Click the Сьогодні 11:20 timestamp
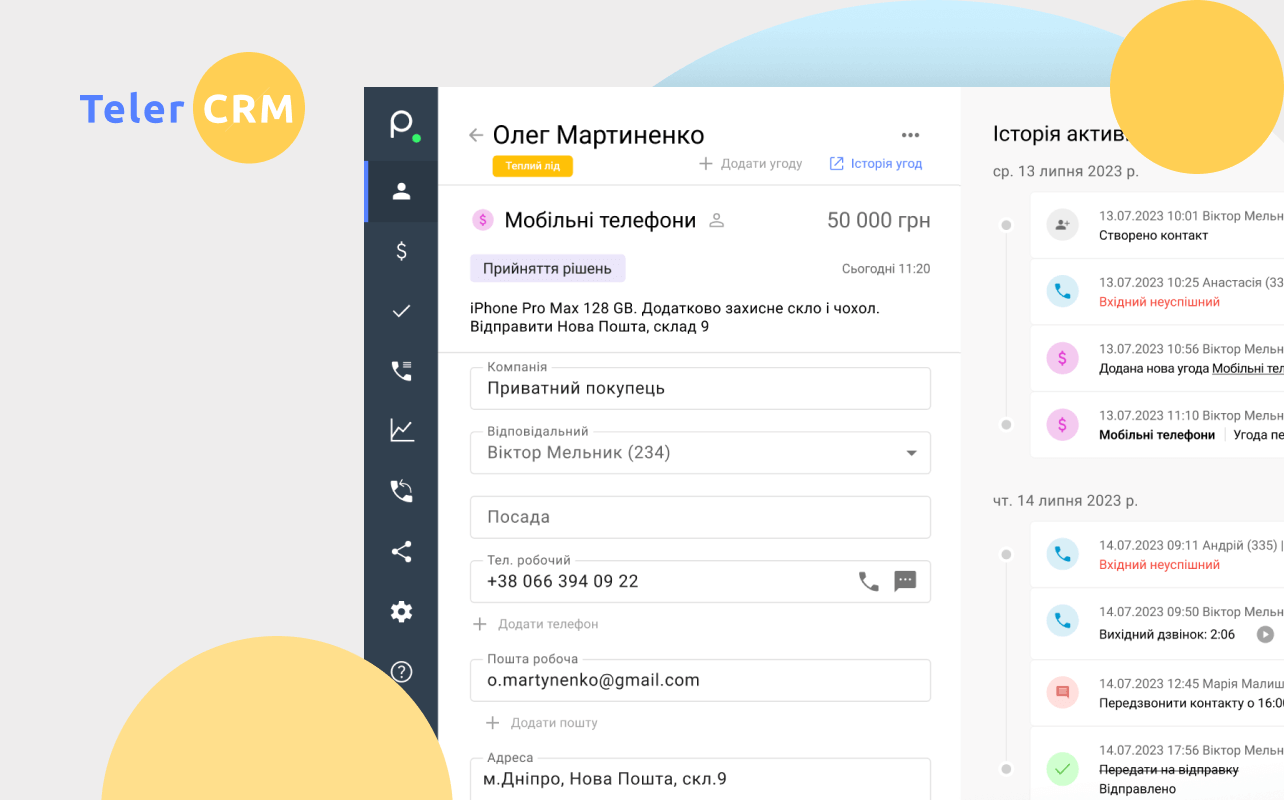Screen dimensions: 1284x800 886,269
